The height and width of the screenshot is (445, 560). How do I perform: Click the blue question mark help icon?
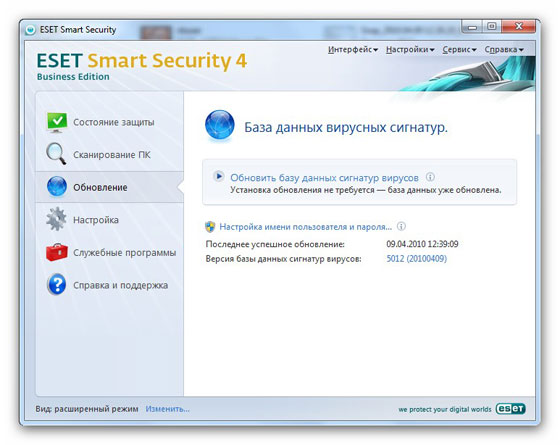[56, 285]
